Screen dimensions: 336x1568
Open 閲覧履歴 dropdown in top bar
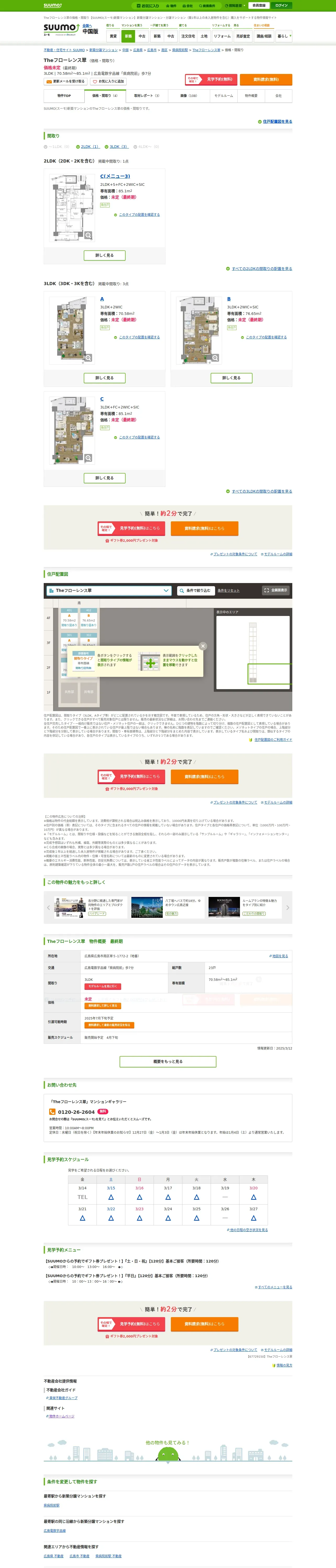point(235,5)
